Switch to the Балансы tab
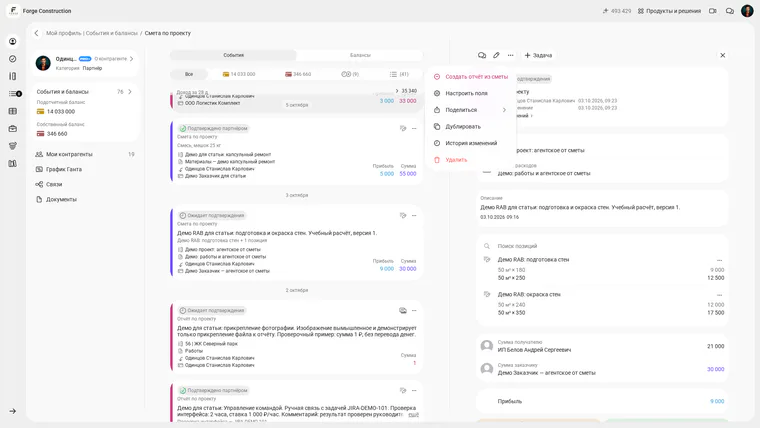The image size is (760, 428). [x=360, y=55]
